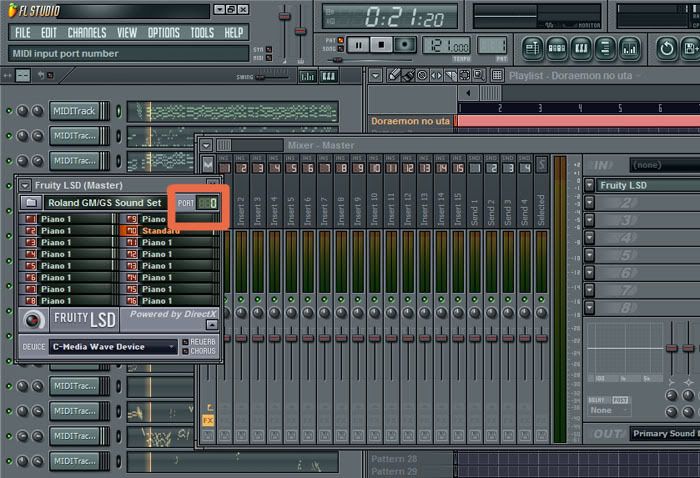Select the slice tool in Playlist
This screenshot has width=700, height=478.
[x=450, y=75]
